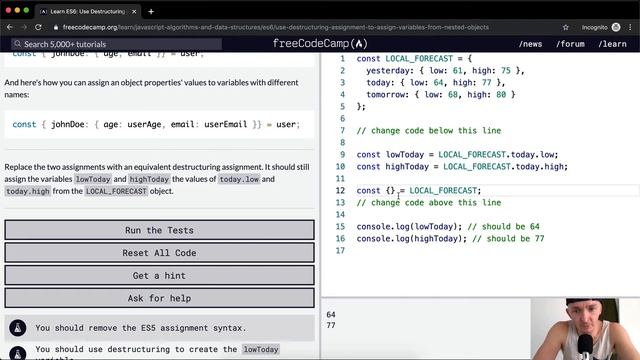Click the userAge destructuring example code
Image resolution: width=640 pixels, height=360 pixels.
[x=156, y=124]
